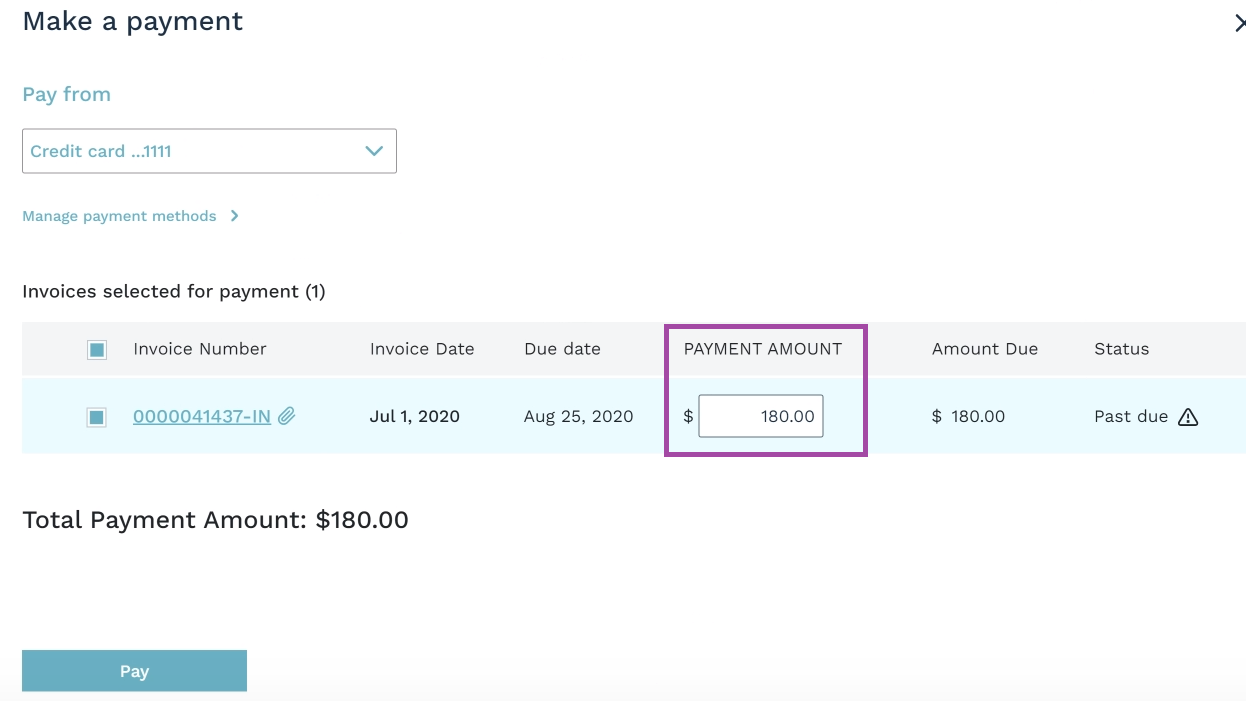Click the Invoice Date column header

[422, 349]
